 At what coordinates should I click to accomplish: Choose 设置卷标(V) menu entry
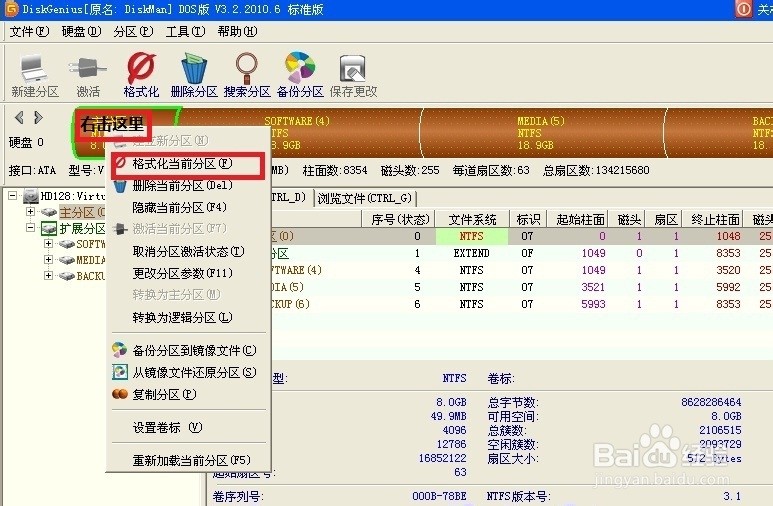tap(188, 428)
